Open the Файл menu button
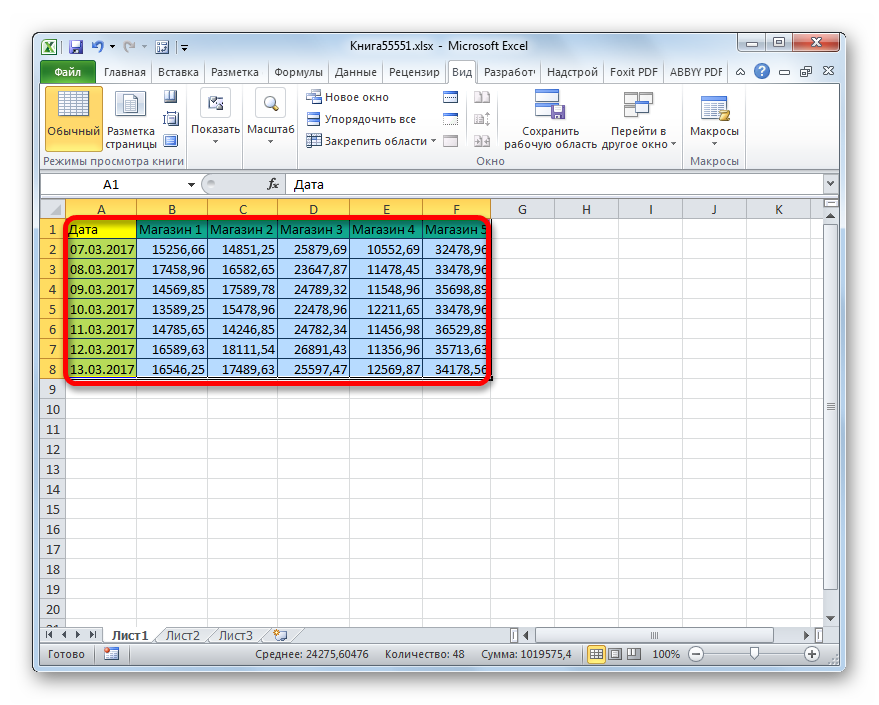The width and height of the screenshot is (879, 705). 68,72
